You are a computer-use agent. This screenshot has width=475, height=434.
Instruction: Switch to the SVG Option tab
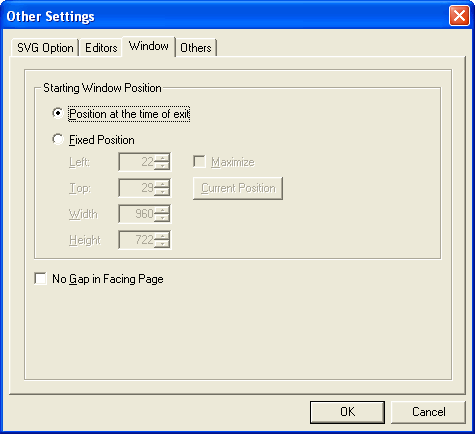45,48
